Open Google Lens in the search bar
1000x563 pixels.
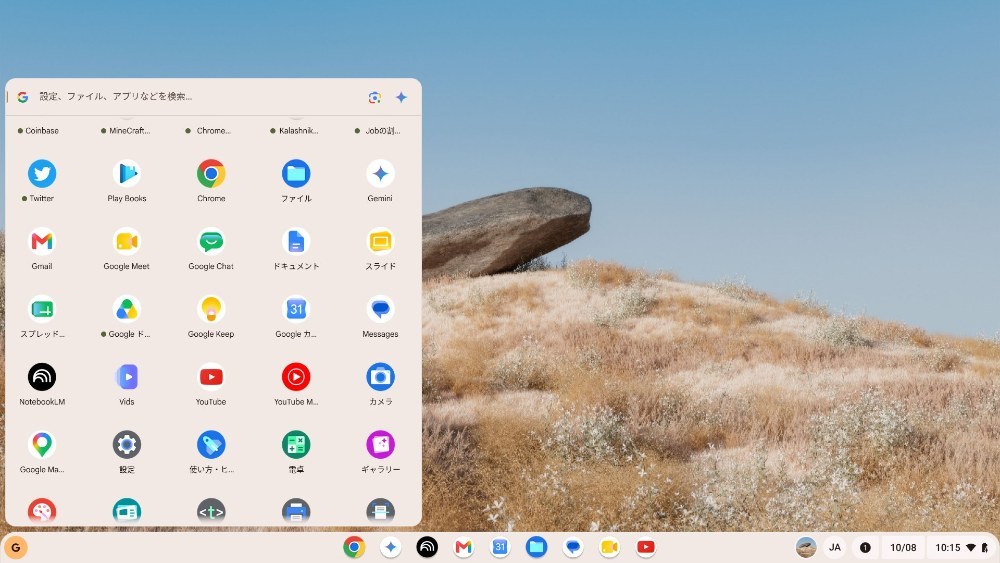point(374,97)
